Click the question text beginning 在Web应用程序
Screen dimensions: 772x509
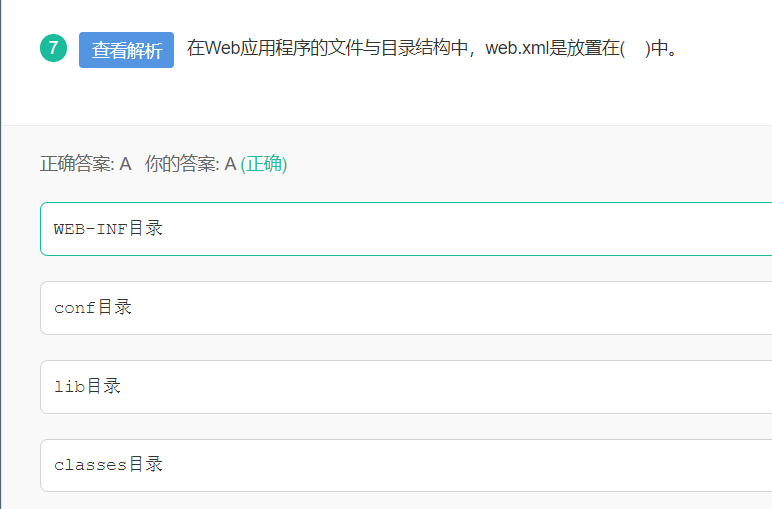tap(433, 48)
